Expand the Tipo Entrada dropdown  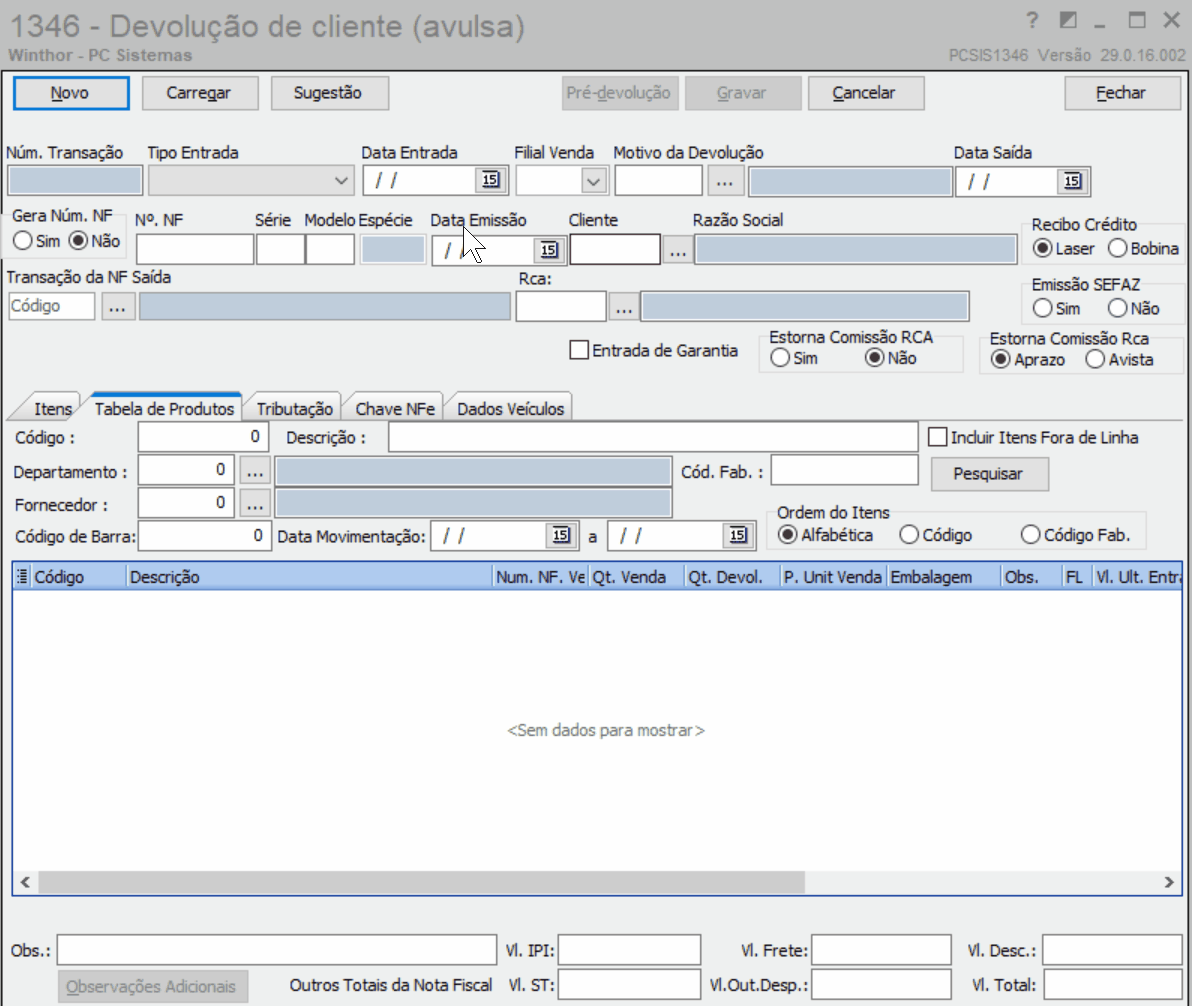pyautogui.click(x=341, y=181)
